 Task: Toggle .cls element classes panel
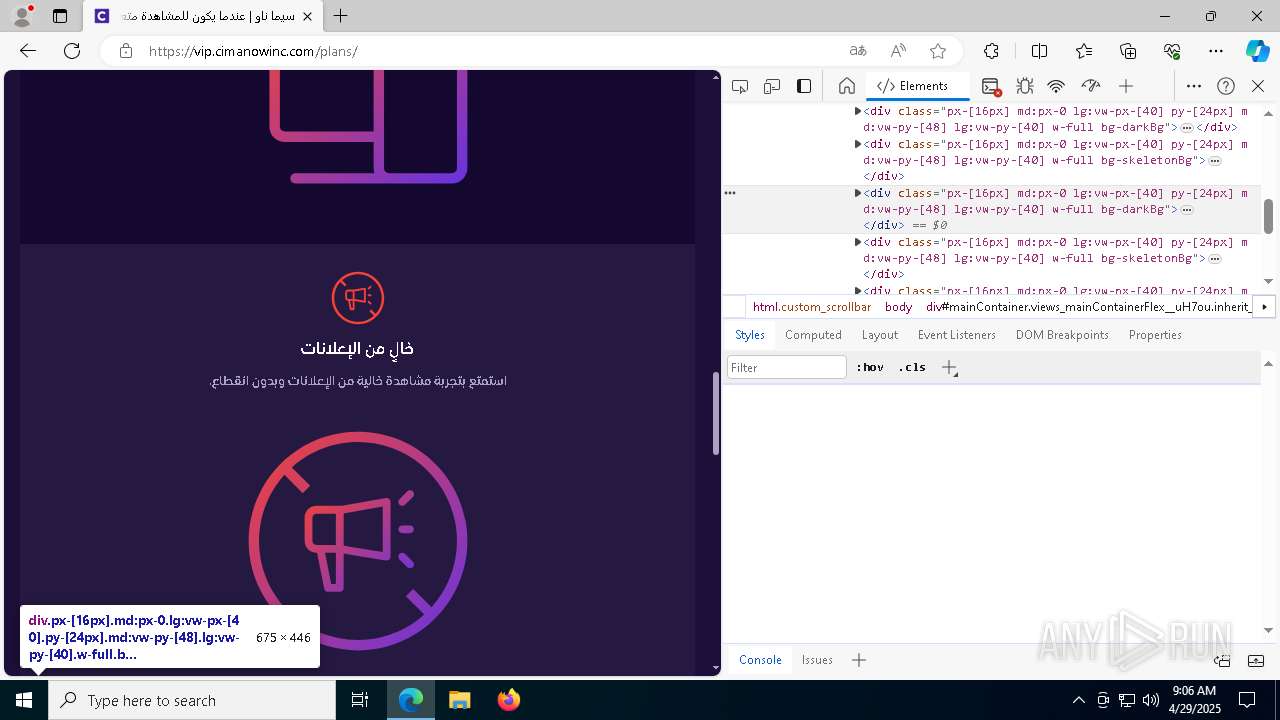pos(912,367)
